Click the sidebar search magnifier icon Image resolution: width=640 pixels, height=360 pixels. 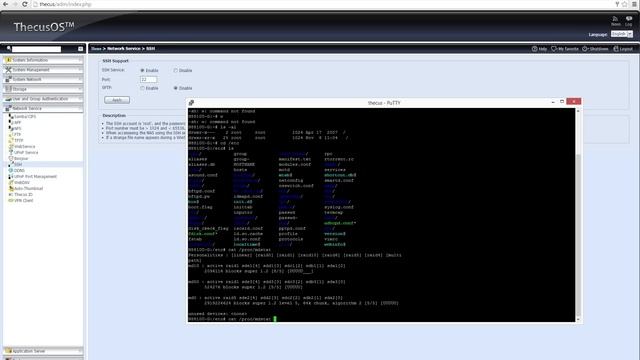[x=9, y=49]
